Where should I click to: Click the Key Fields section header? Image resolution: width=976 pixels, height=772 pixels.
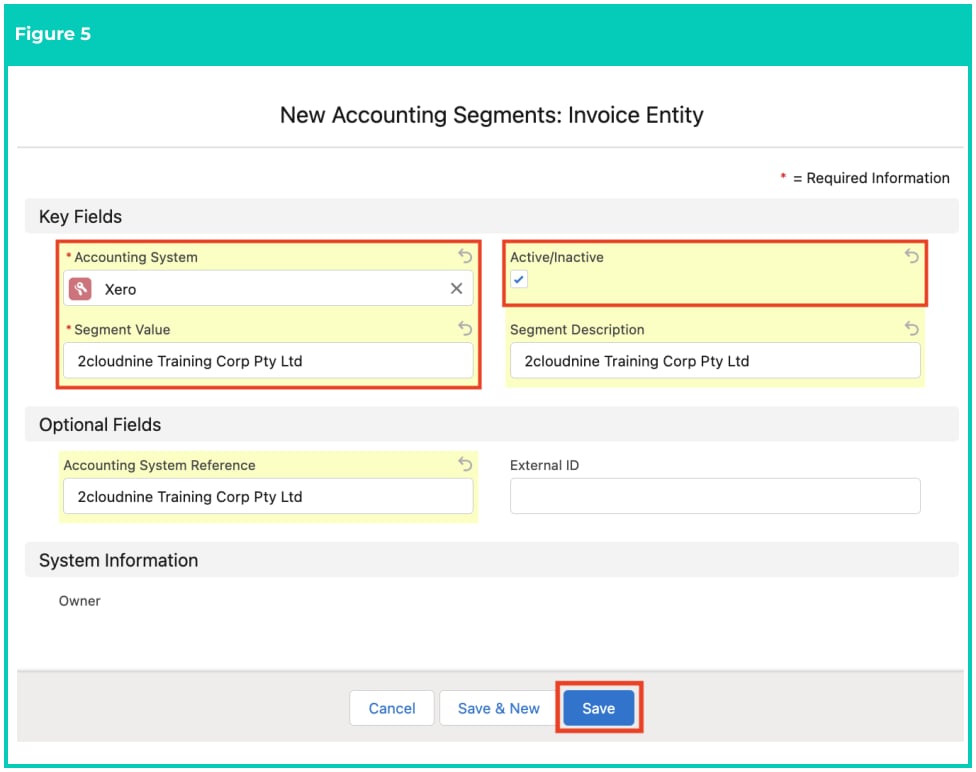point(492,217)
